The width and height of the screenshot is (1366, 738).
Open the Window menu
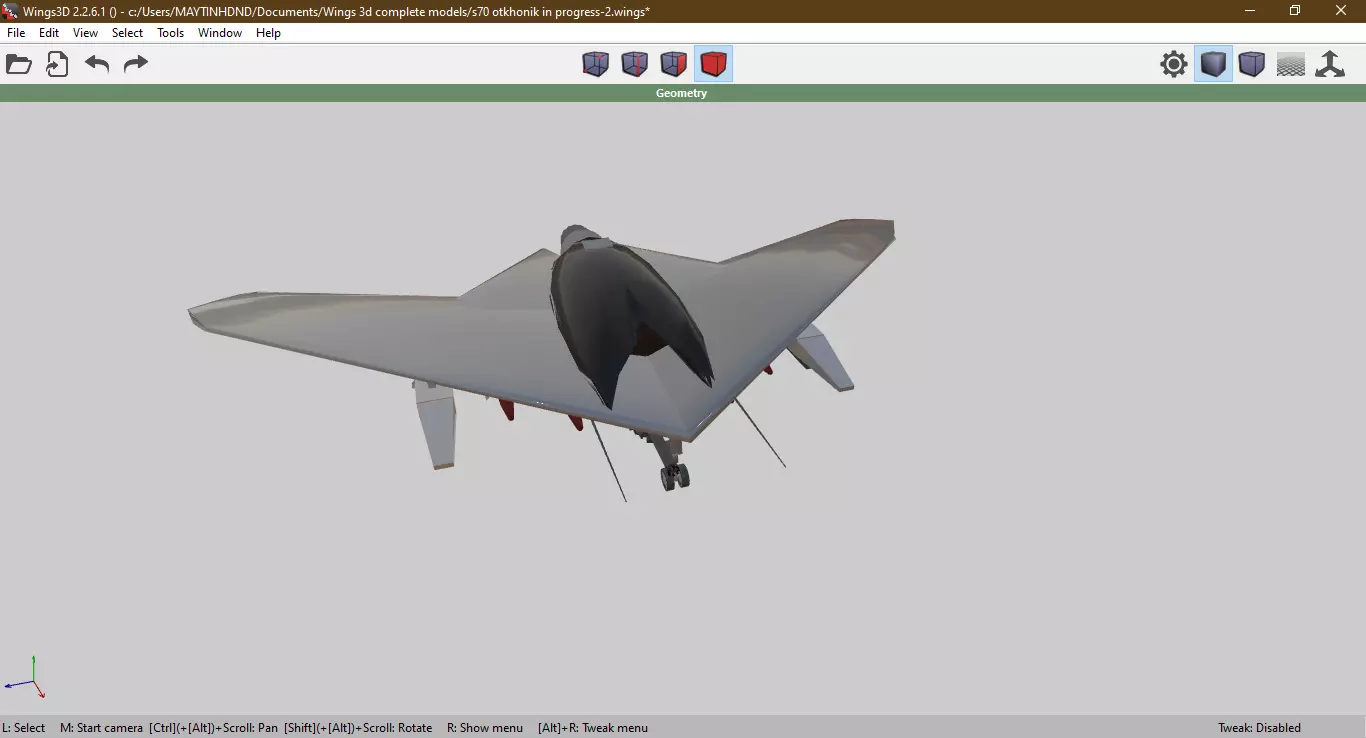point(220,33)
